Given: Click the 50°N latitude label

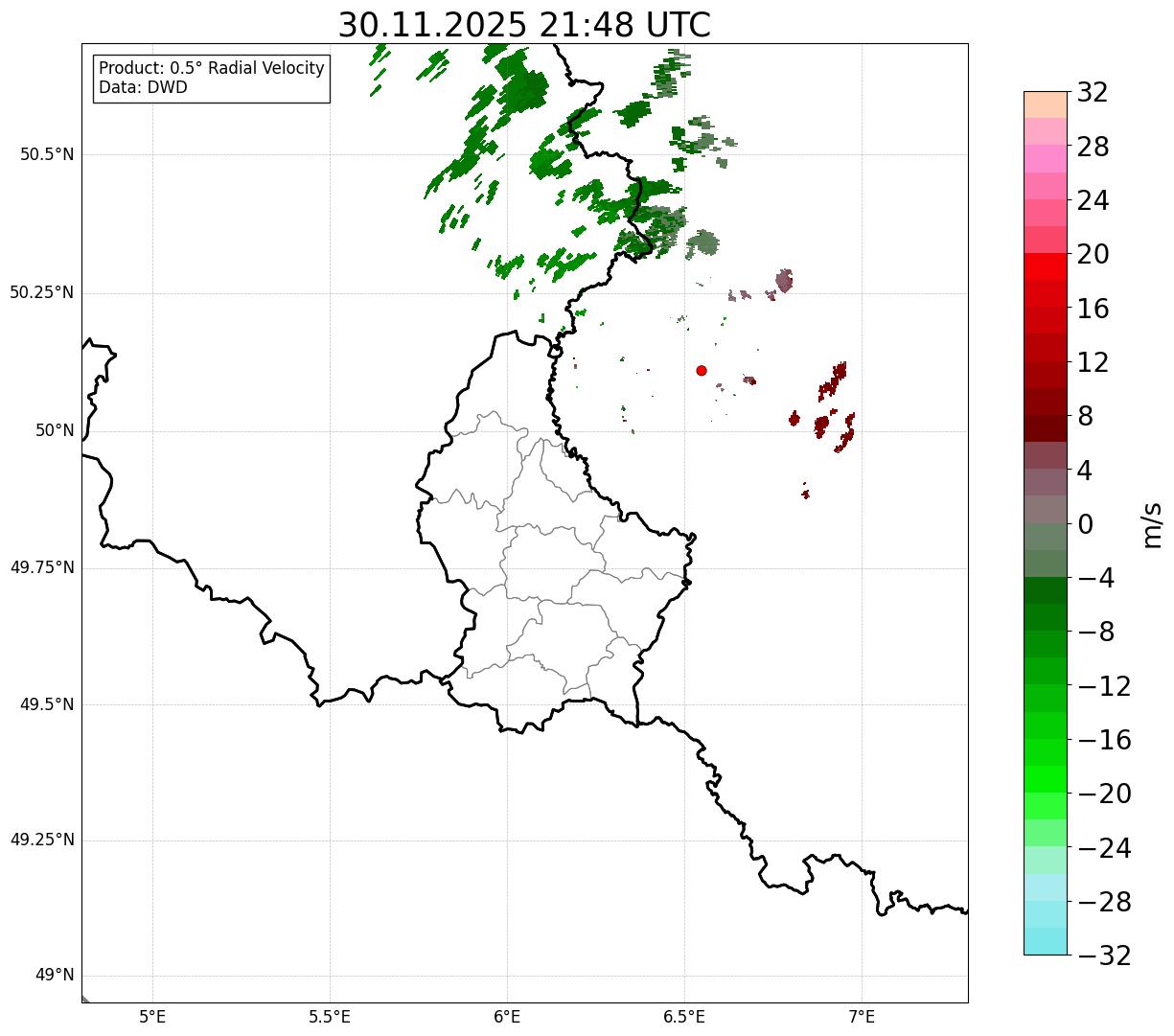Looking at the screenshot, I should [x=55, y=430].
